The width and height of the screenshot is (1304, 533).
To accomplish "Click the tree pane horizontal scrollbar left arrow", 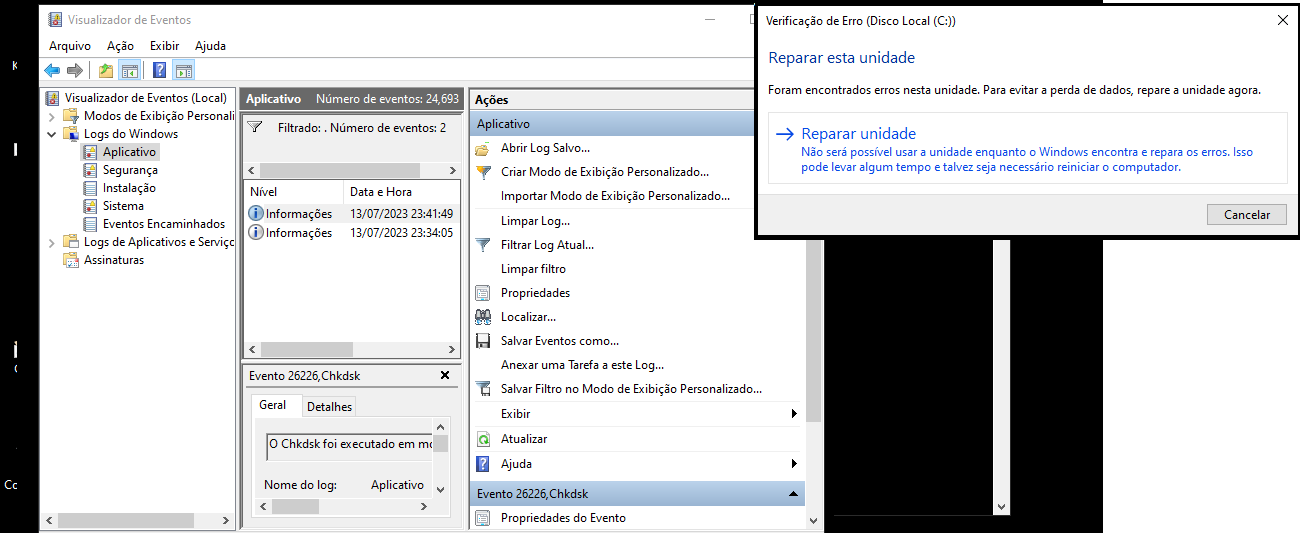I will click(48, 521).
